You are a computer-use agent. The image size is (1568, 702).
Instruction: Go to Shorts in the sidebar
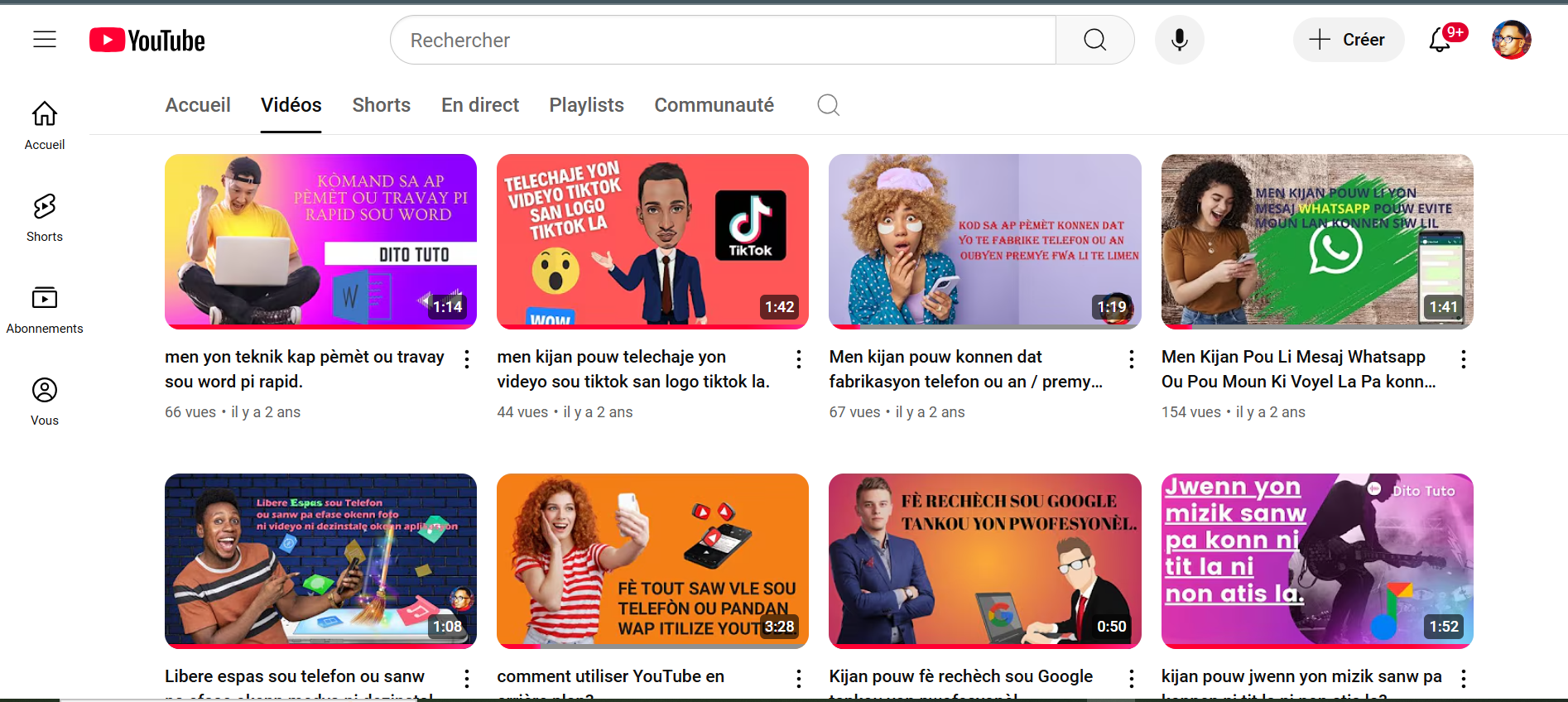pyautogui.click(x=45, y=218)
